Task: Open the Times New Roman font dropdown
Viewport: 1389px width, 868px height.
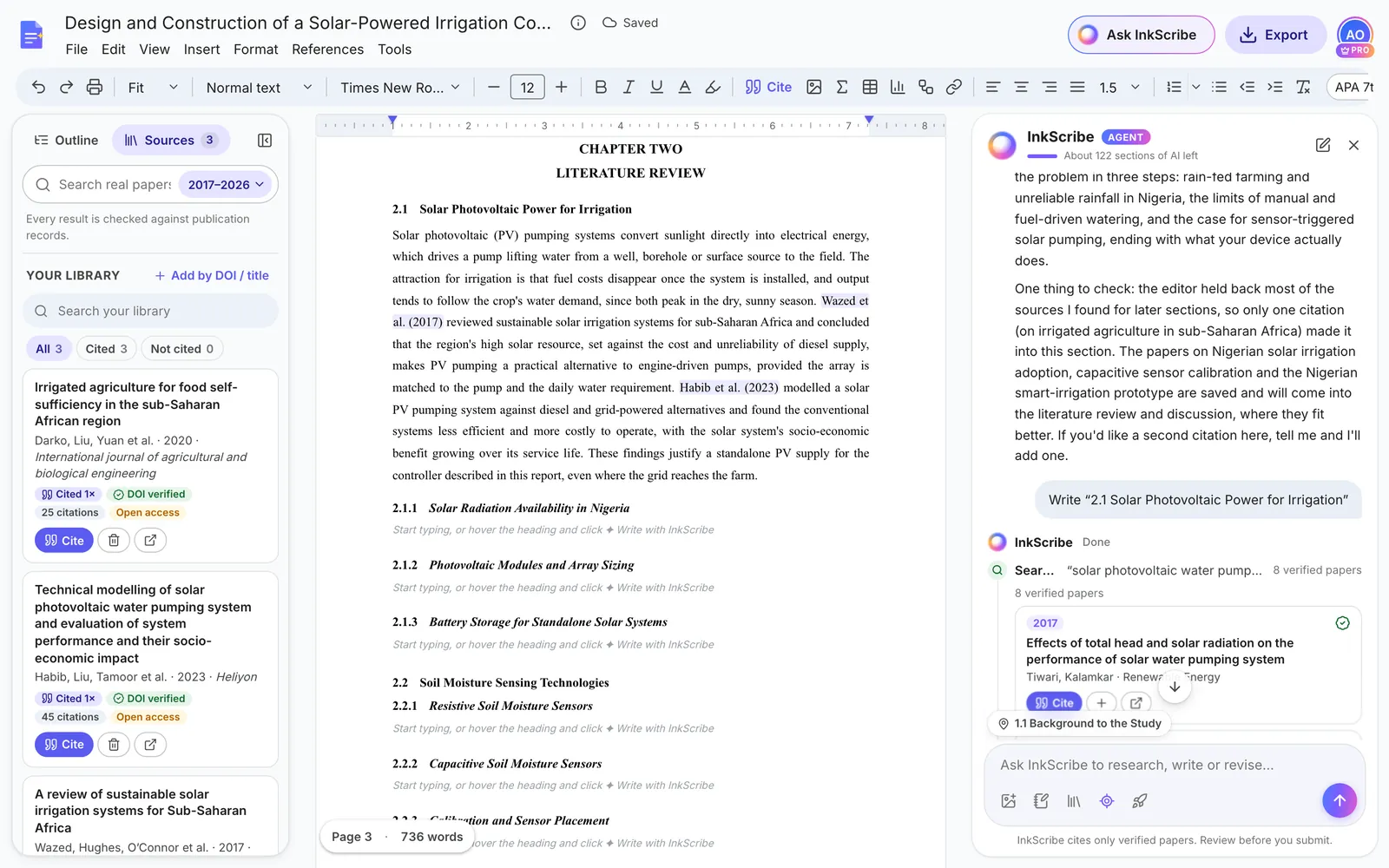Action: click(400, 87)
